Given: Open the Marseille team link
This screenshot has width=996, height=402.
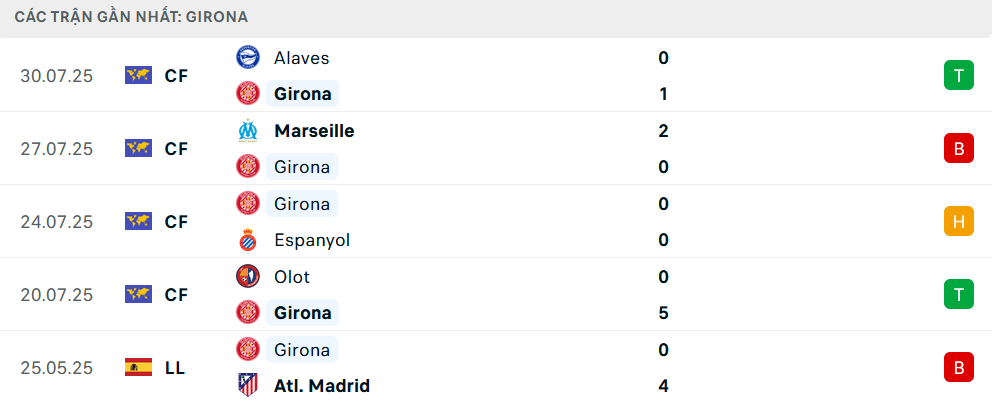Looking at the screenshot, I should 314,131.
